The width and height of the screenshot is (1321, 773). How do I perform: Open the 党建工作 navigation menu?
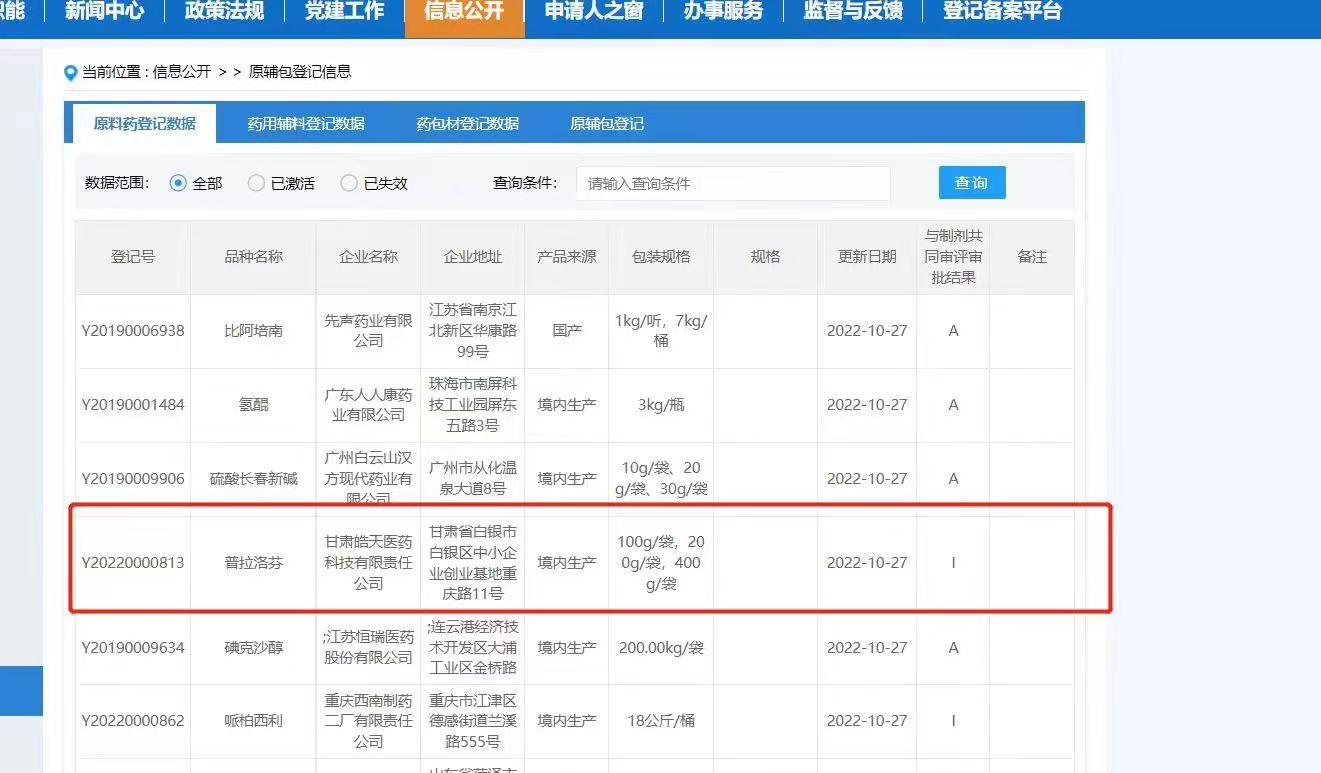(x=344, y=12)
